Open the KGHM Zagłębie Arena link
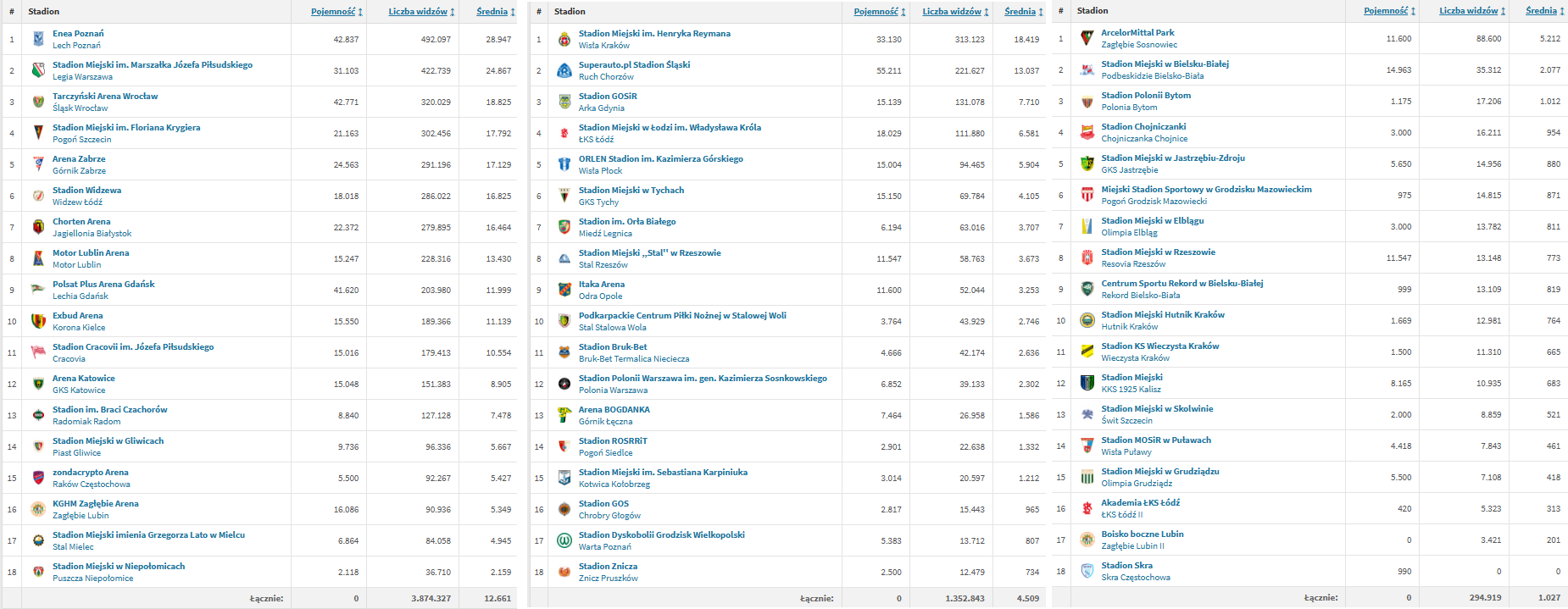The width and height of the screenshot is (1568, 609). (96, 504)
